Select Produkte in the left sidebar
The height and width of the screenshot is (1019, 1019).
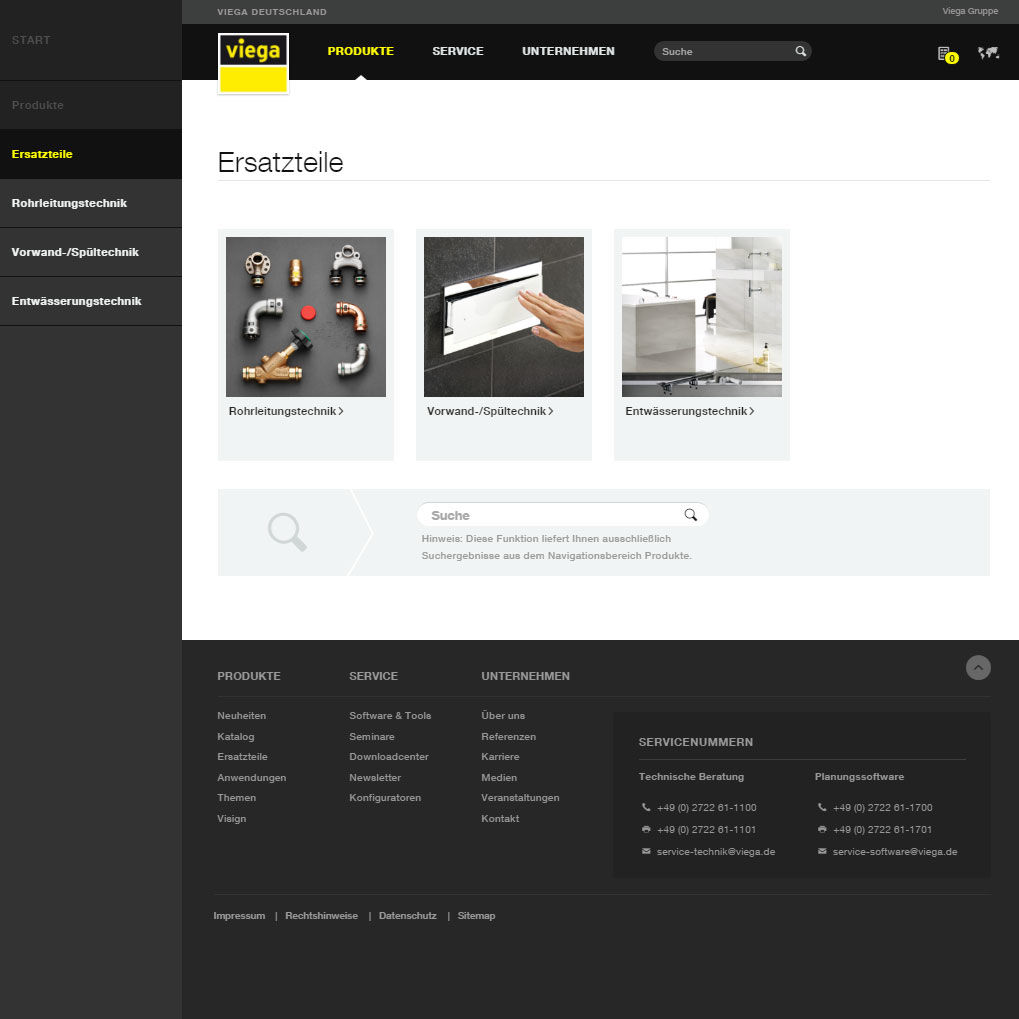38,105
